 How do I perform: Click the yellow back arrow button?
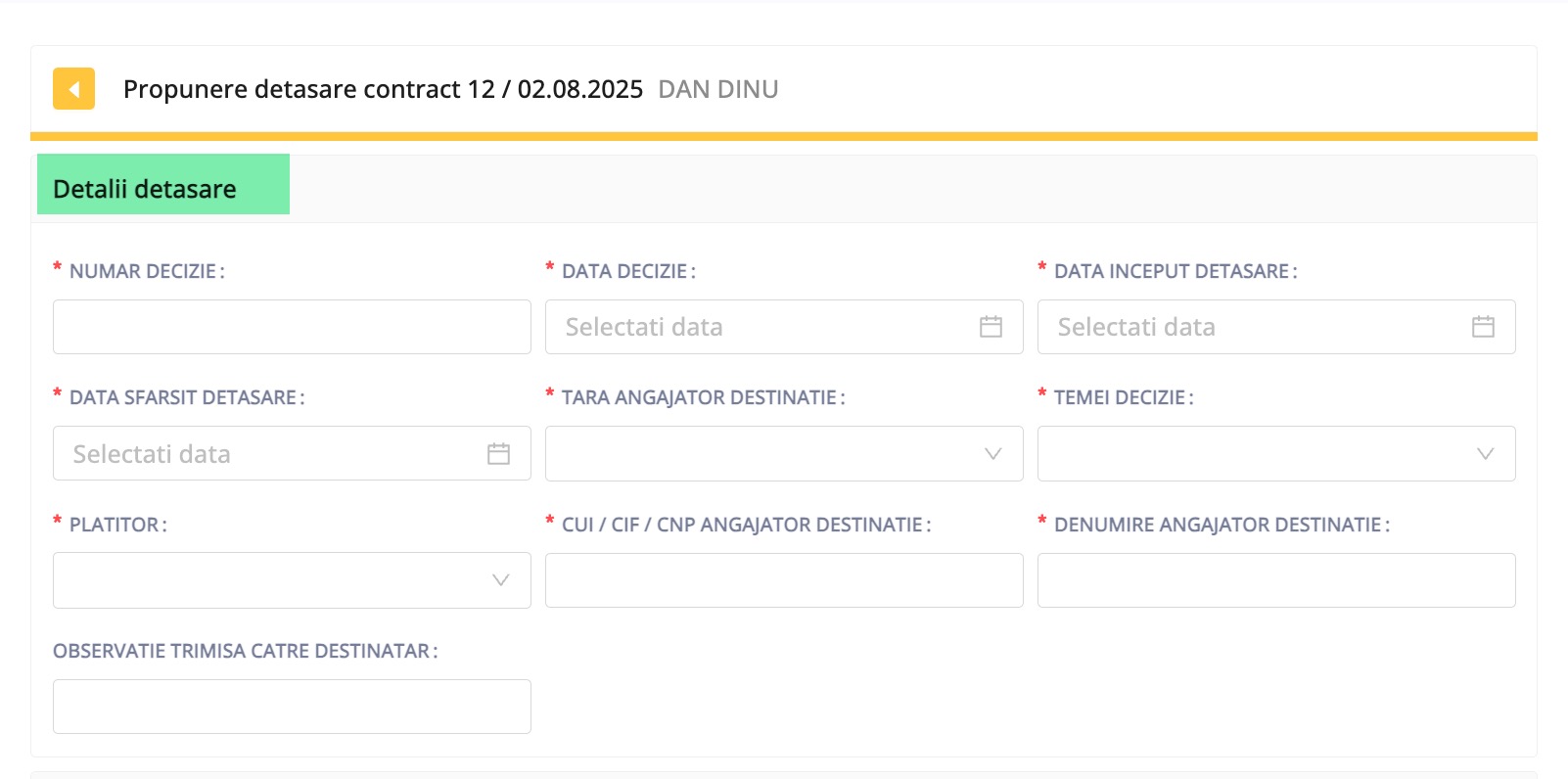coord(73,89)
